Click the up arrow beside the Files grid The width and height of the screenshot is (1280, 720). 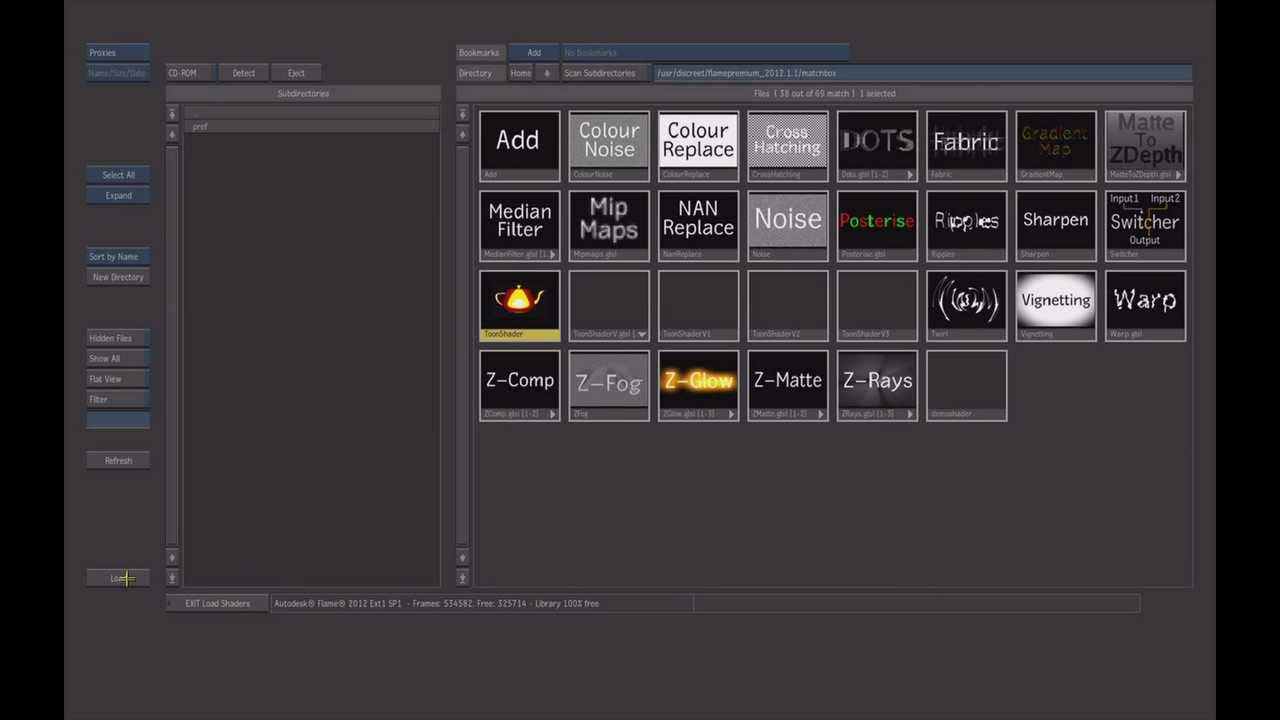coord(462,132)
